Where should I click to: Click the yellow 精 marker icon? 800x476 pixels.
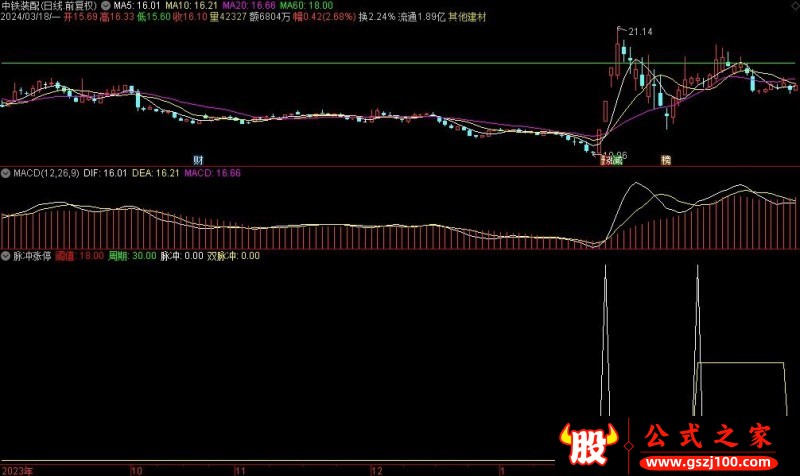(x=665, y=159)
